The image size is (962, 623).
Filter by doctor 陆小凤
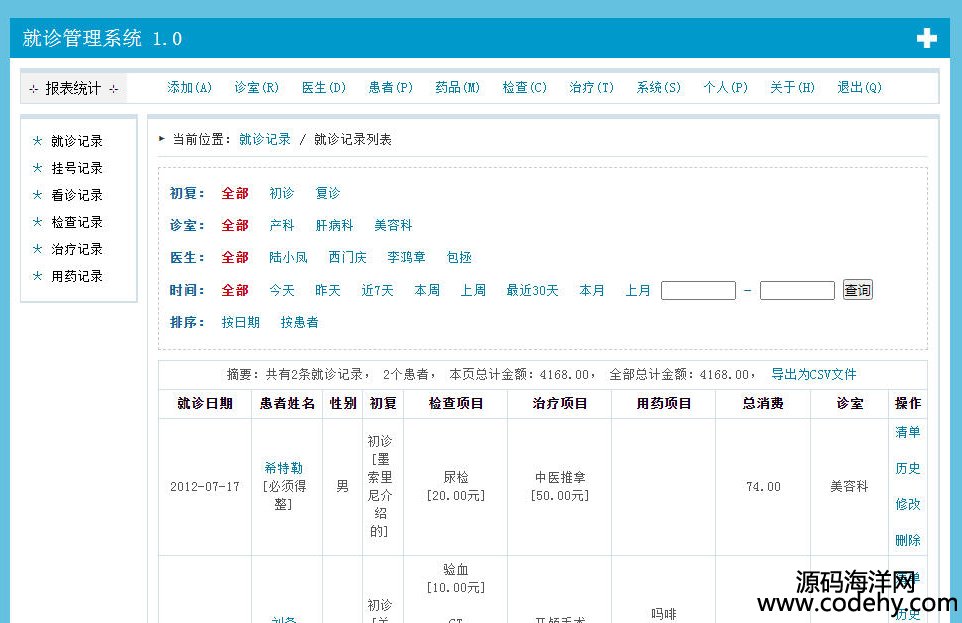click(x=288, y=257)
